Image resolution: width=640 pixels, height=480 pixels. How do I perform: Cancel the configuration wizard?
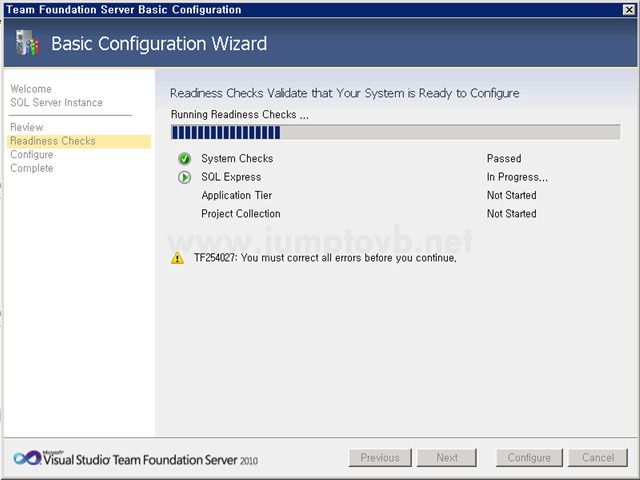[598, 458]
